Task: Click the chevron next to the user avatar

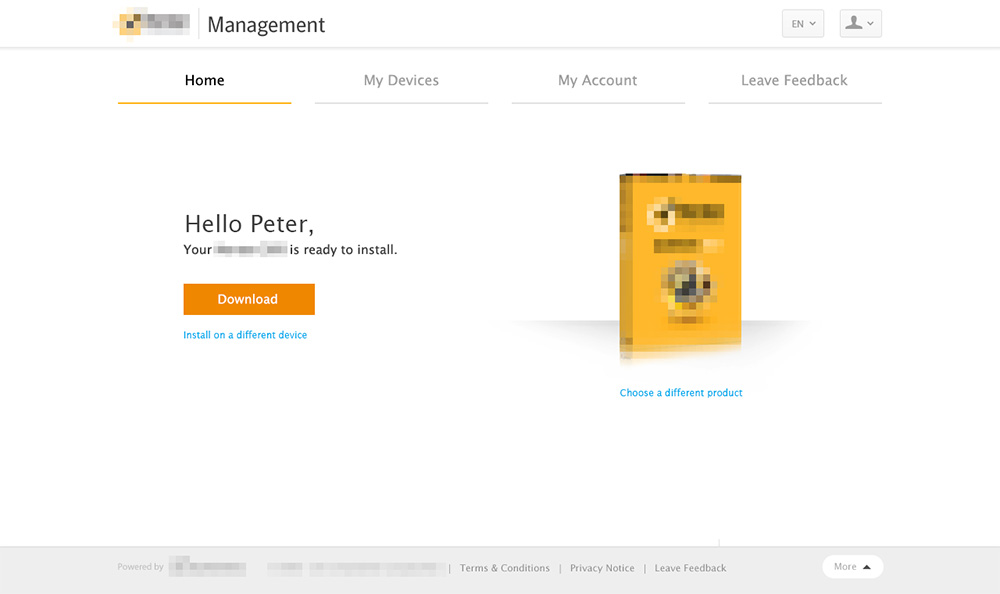Action: click(x=871, y=24)
